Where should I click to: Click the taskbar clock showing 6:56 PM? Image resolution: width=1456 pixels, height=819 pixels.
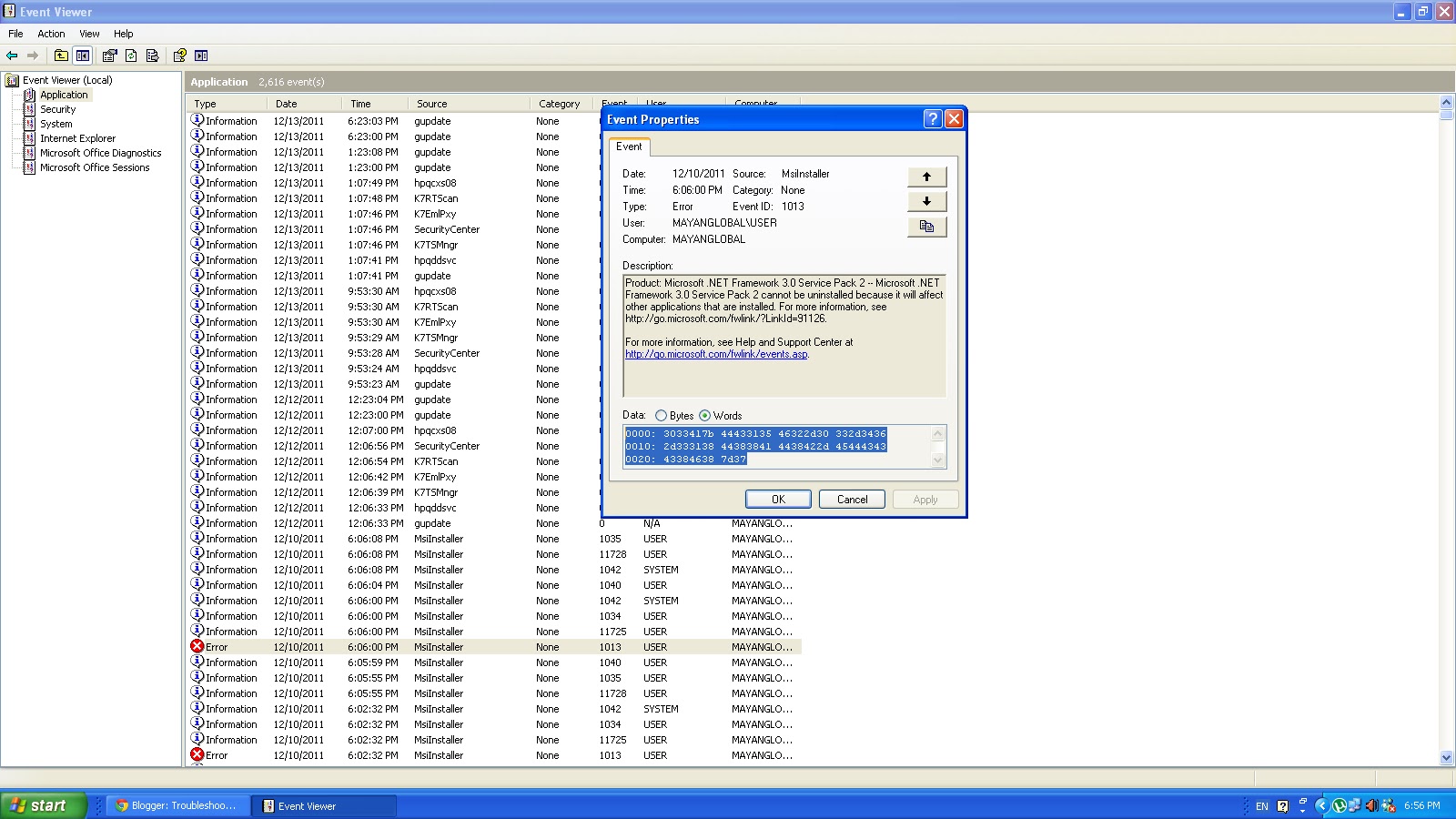click(1421, 805)
